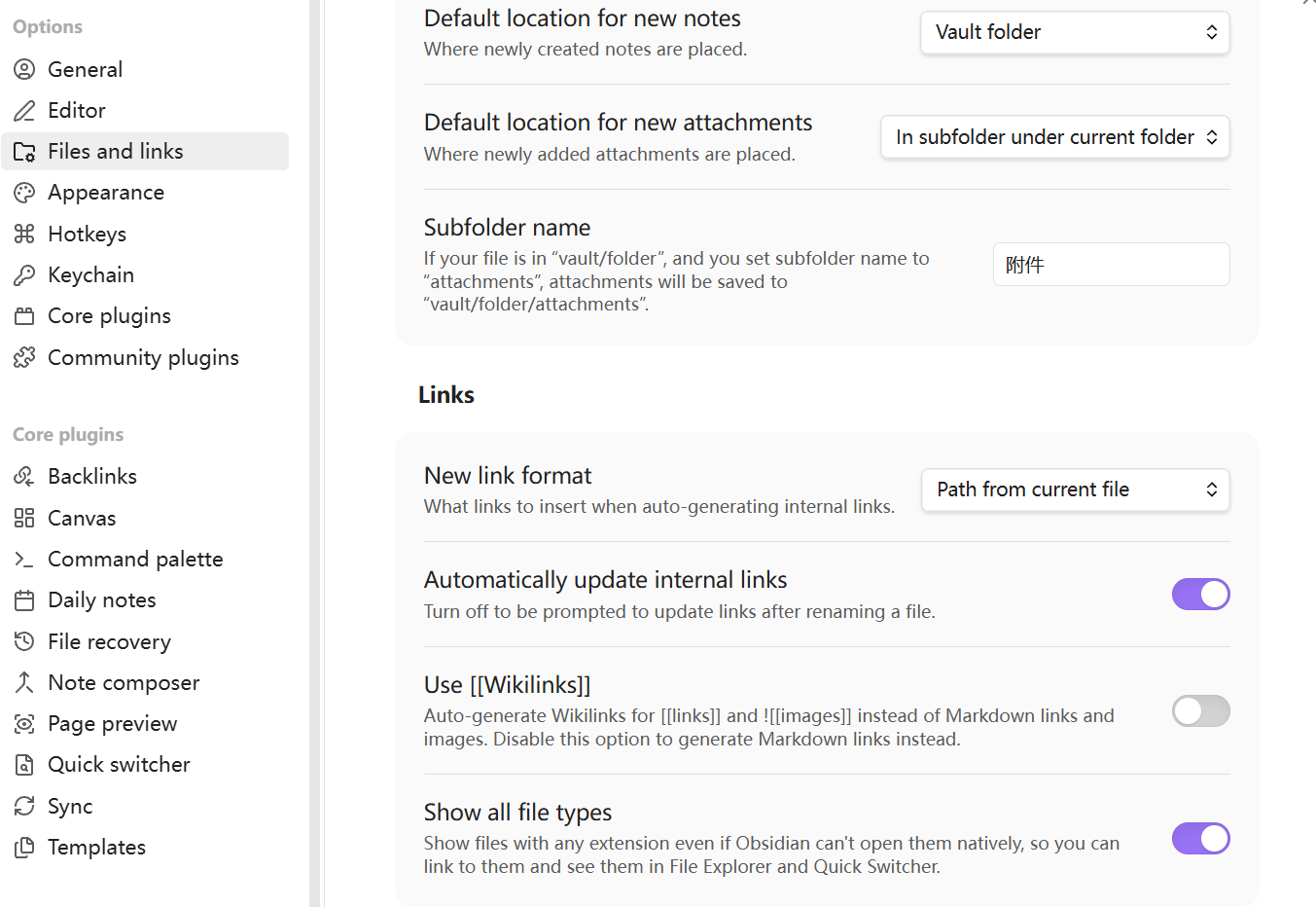This screenshot has height=907, width=1316.
Task: Open the New link format dropdown
Action: pos(1075,490)
